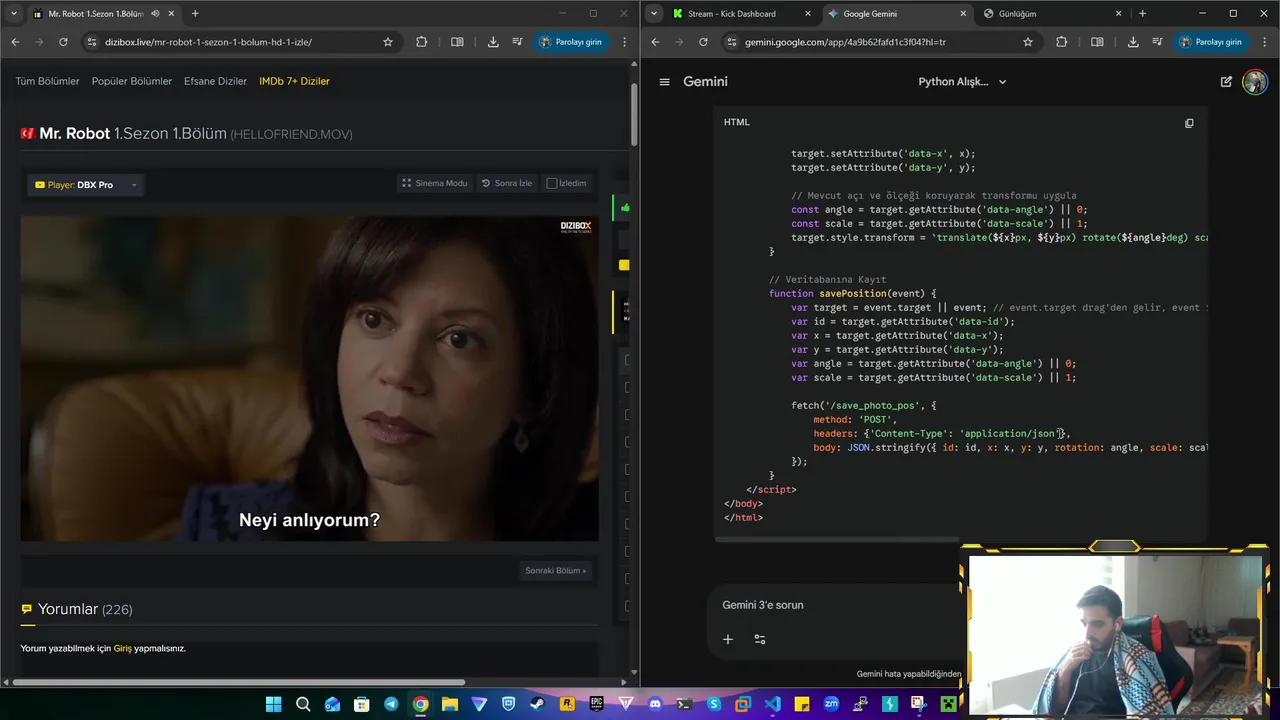
Task: Close the Günlüğüm tab
Action: point(1120,14)
